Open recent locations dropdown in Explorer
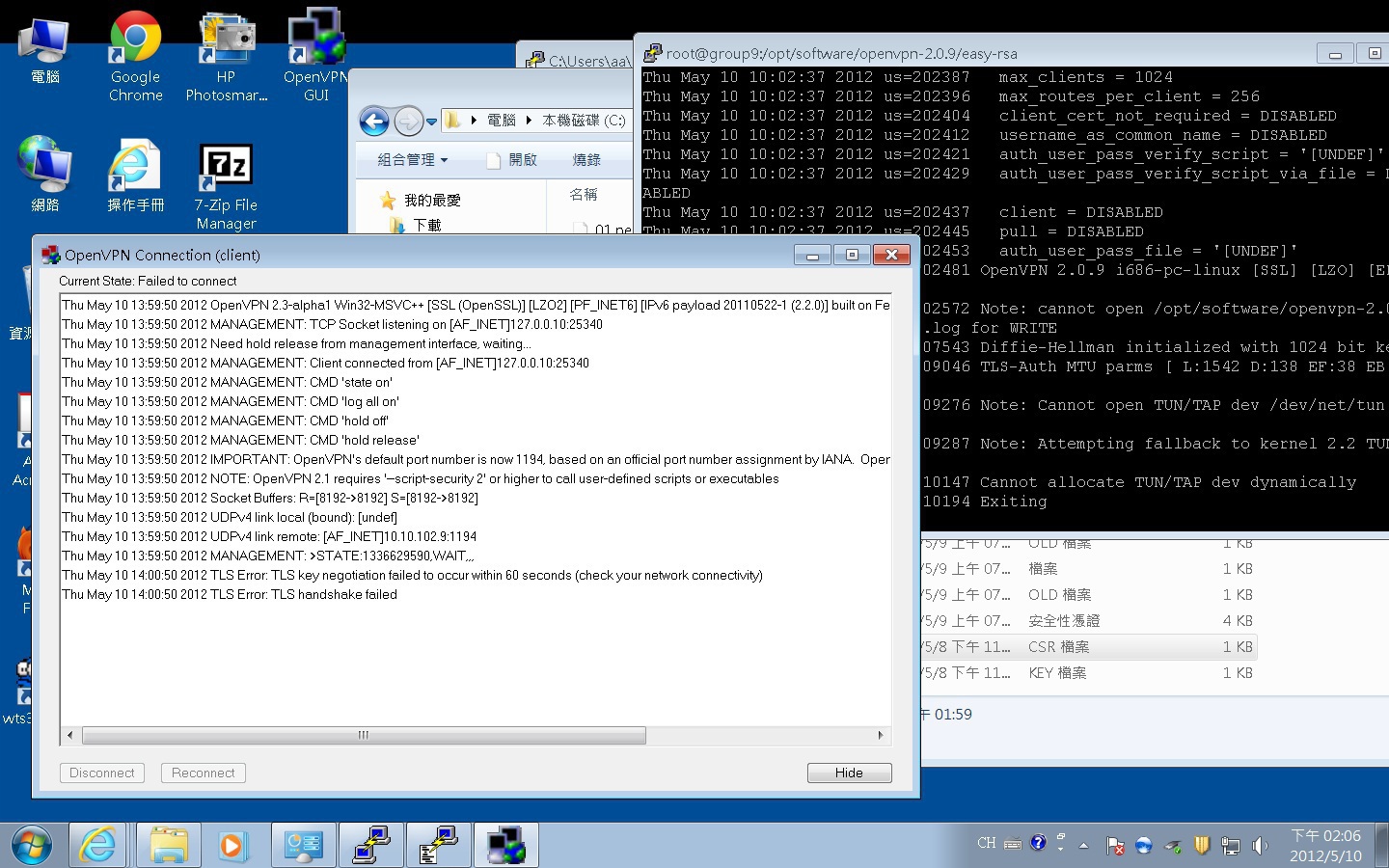The width and height of the screenshot is (1389, 868). 431,122
